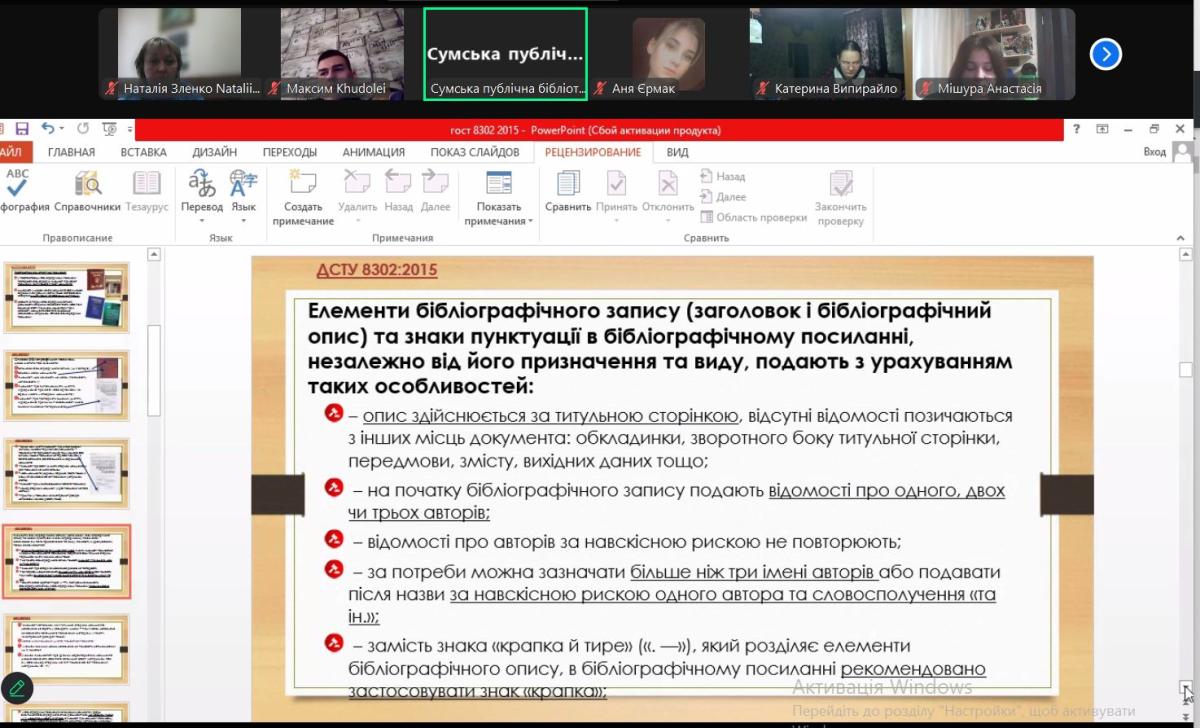Viewport: 1200px width, 728px height.
Task: Show more participants with blue arrow button
Action: coord(1105,54)
